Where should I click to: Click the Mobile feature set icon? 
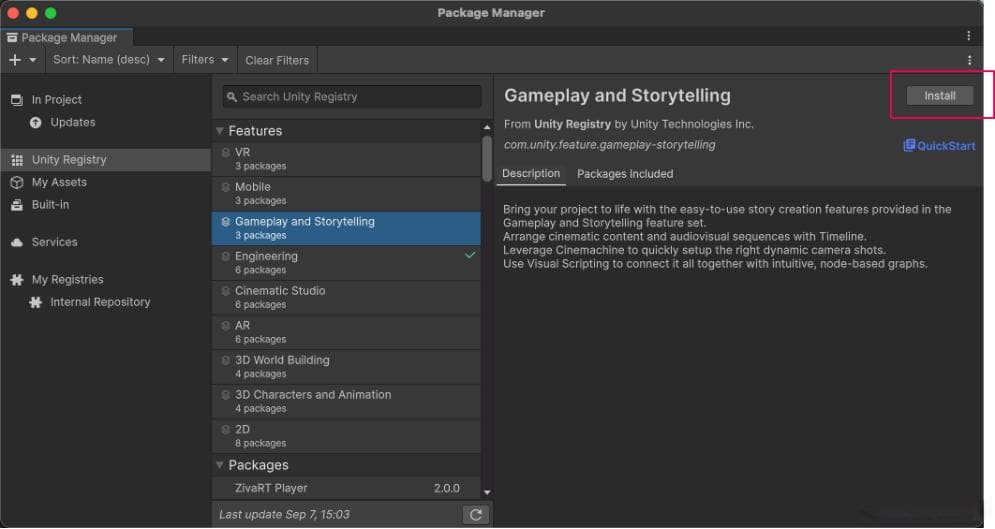point(225,187)
